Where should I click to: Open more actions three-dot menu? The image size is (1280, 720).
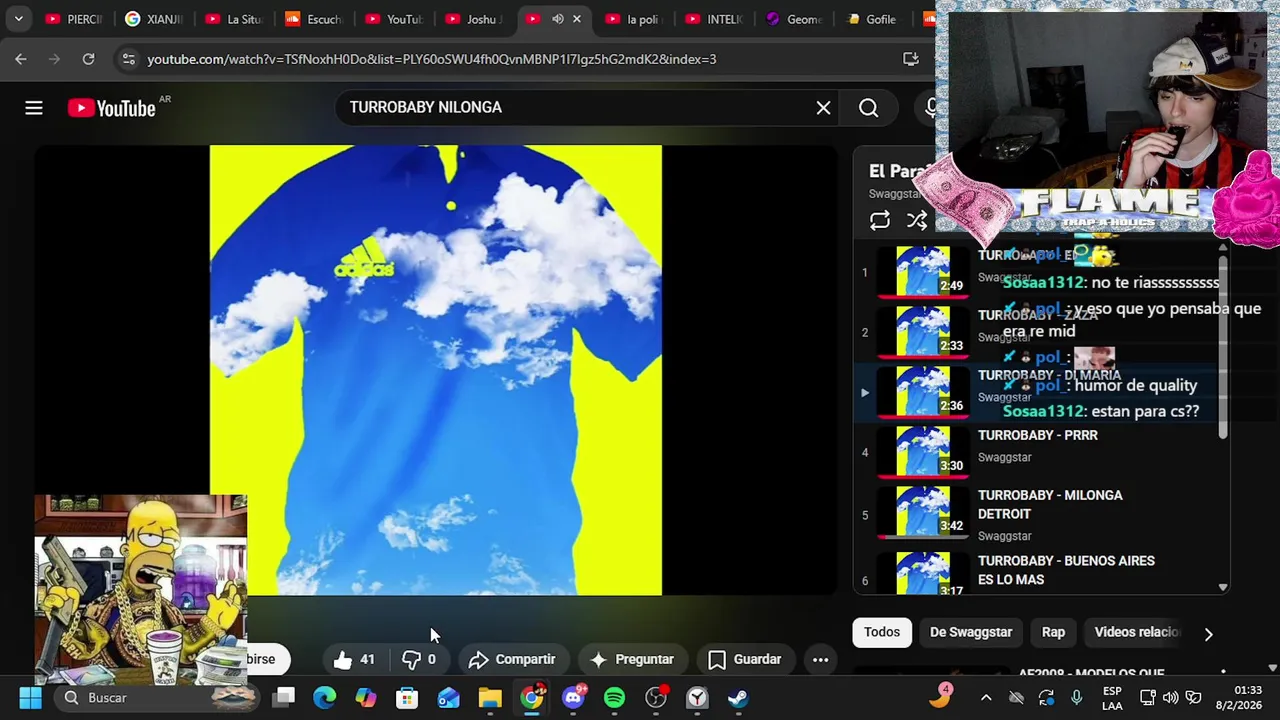(820, 659)
